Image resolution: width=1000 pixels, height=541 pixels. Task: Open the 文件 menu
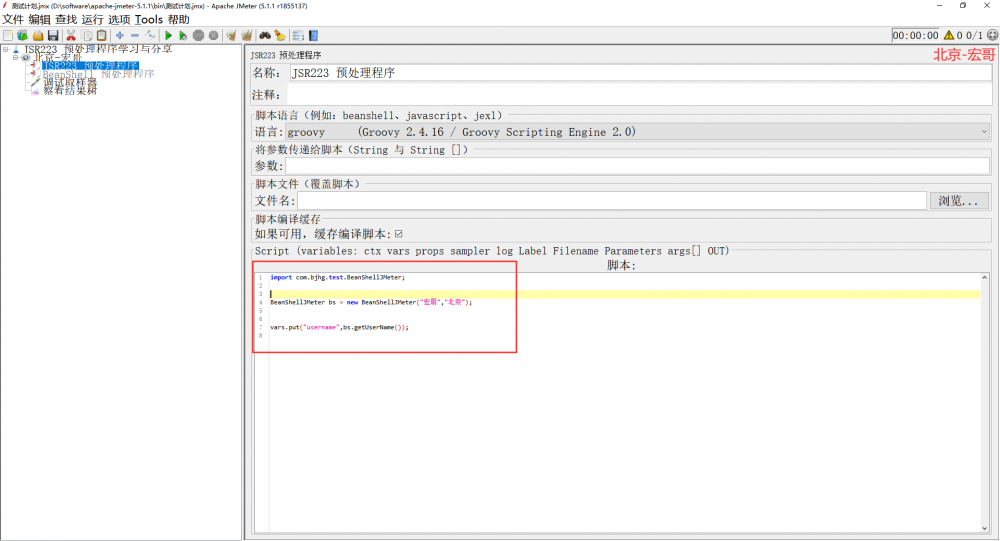click(x=13, y=20)
